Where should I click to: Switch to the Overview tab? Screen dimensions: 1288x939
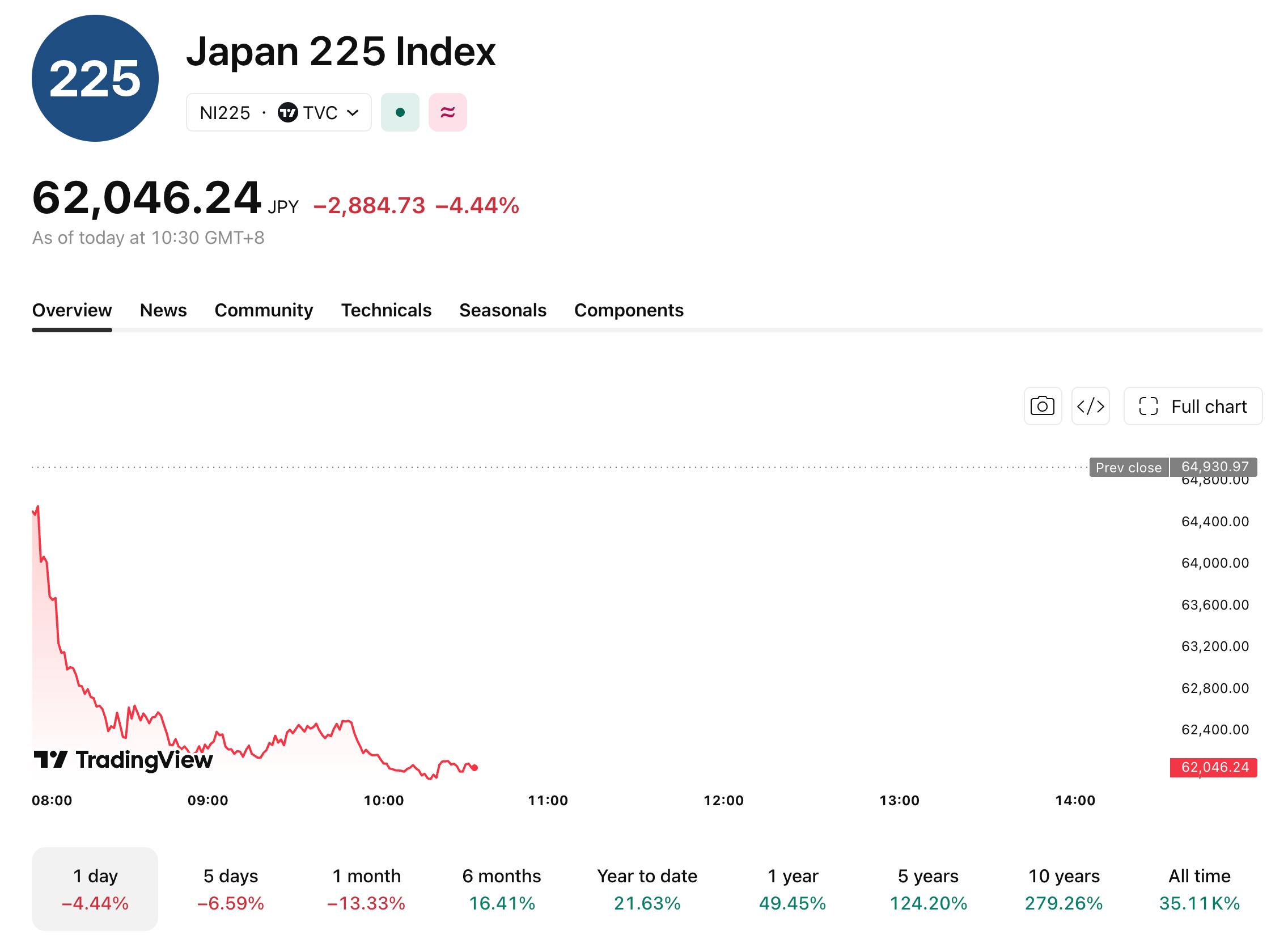tap(72, 310)
